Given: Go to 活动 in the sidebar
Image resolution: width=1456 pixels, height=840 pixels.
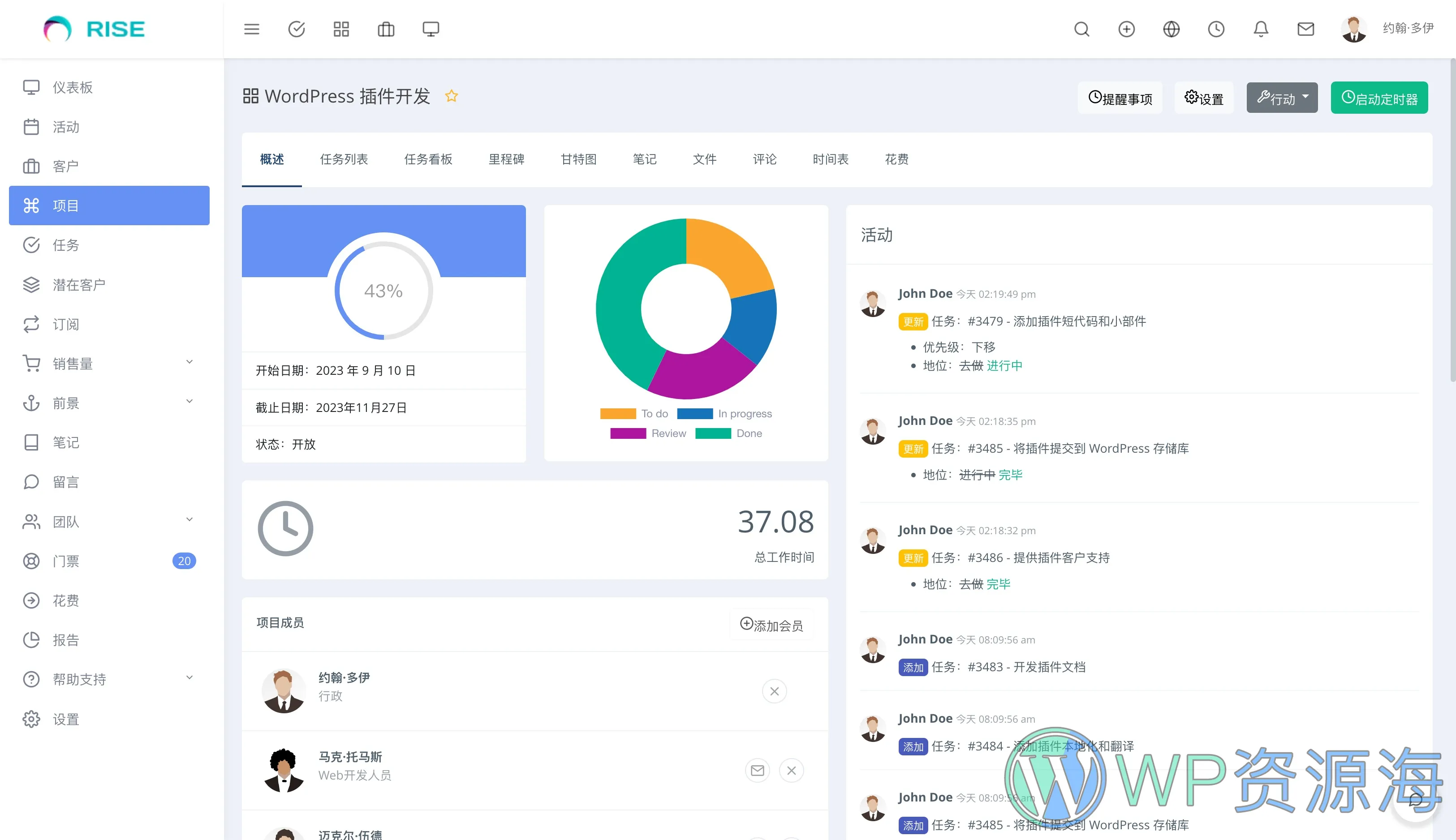Looking at the screenshot, I should click(109, 127).
